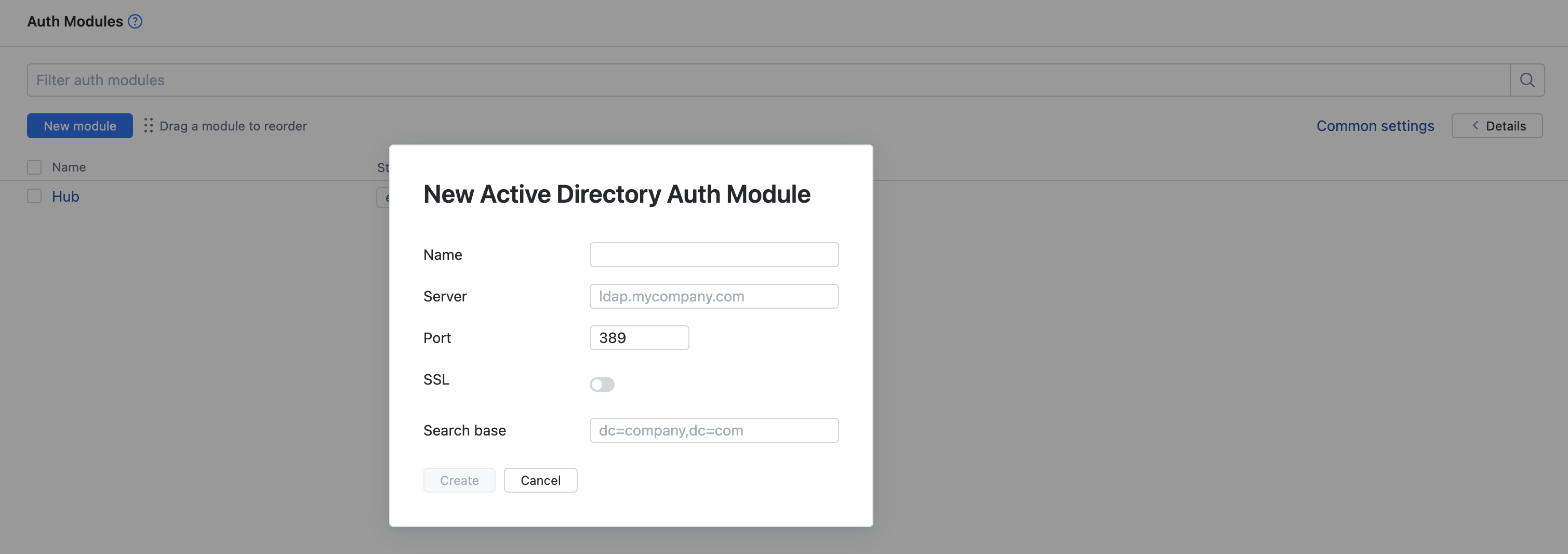Check the Name column header checkbox
1568x554 pixels.
[x=34, y=166]
